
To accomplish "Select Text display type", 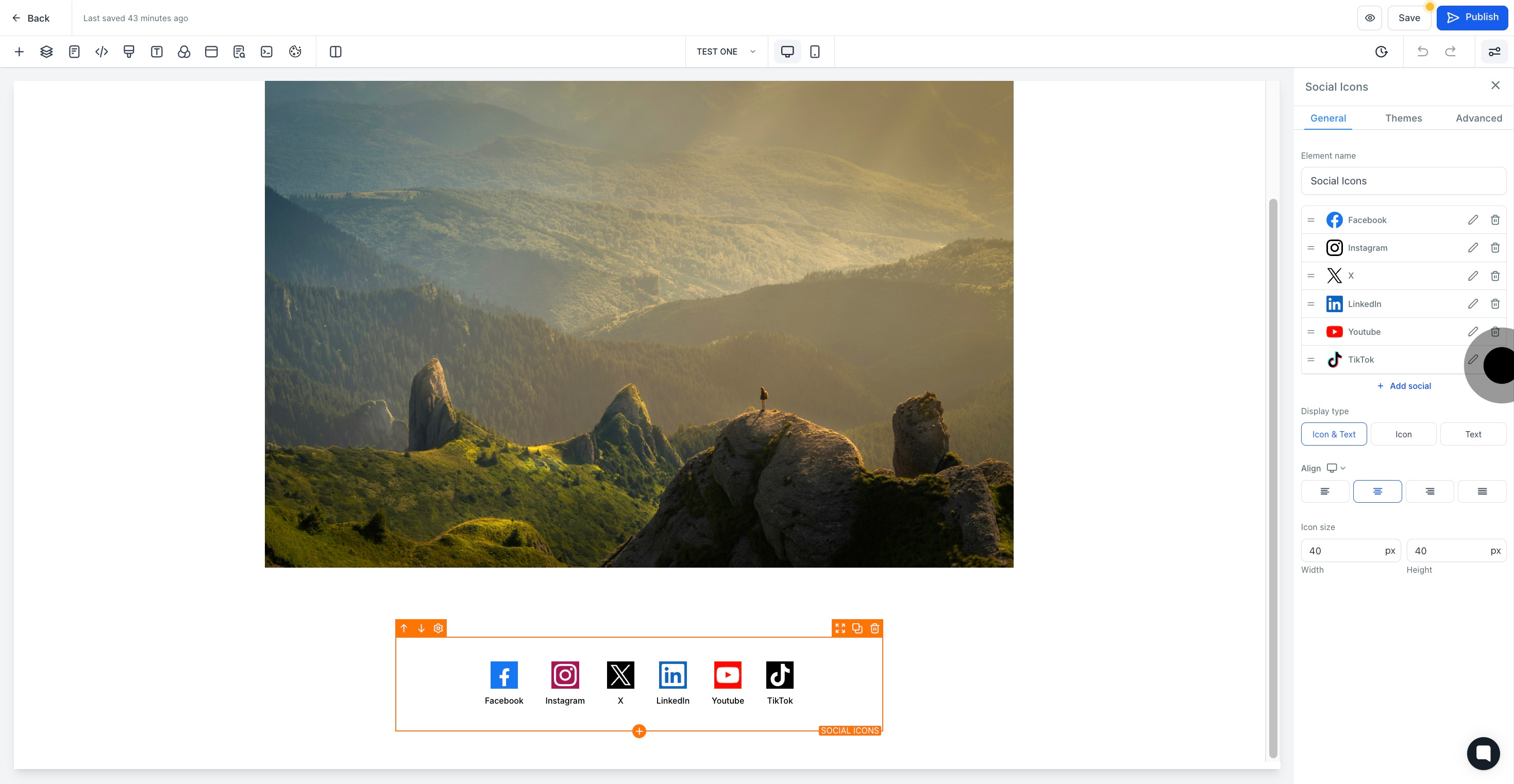I will [x=1473, y=434].
